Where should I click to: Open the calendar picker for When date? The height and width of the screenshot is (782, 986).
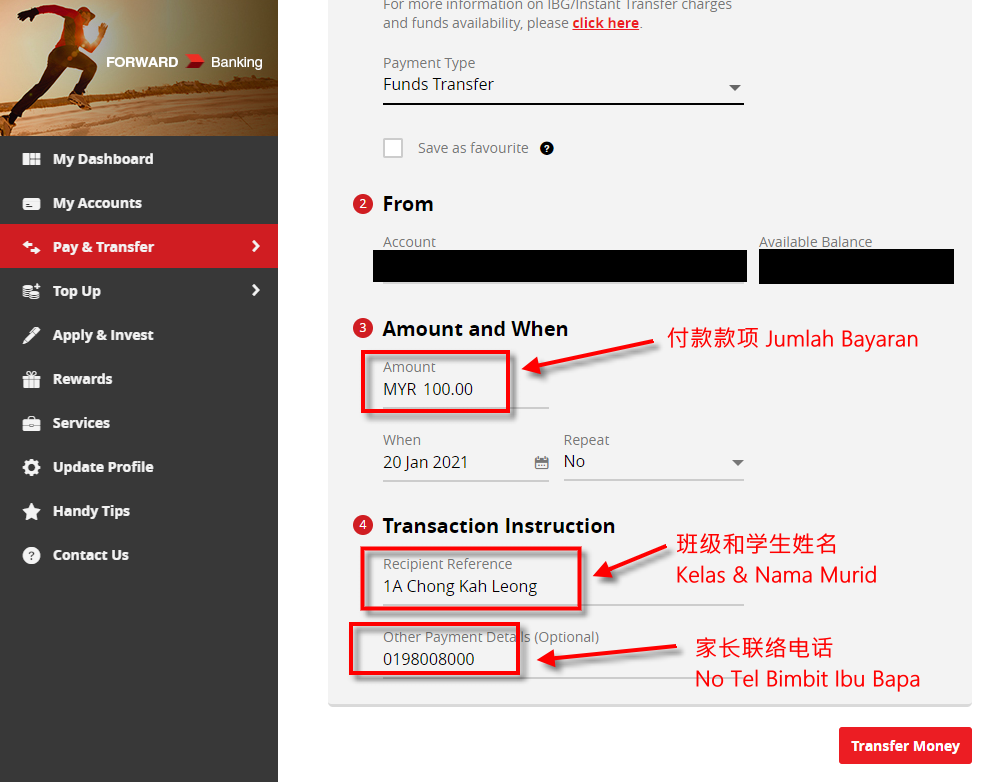point(541,462)
